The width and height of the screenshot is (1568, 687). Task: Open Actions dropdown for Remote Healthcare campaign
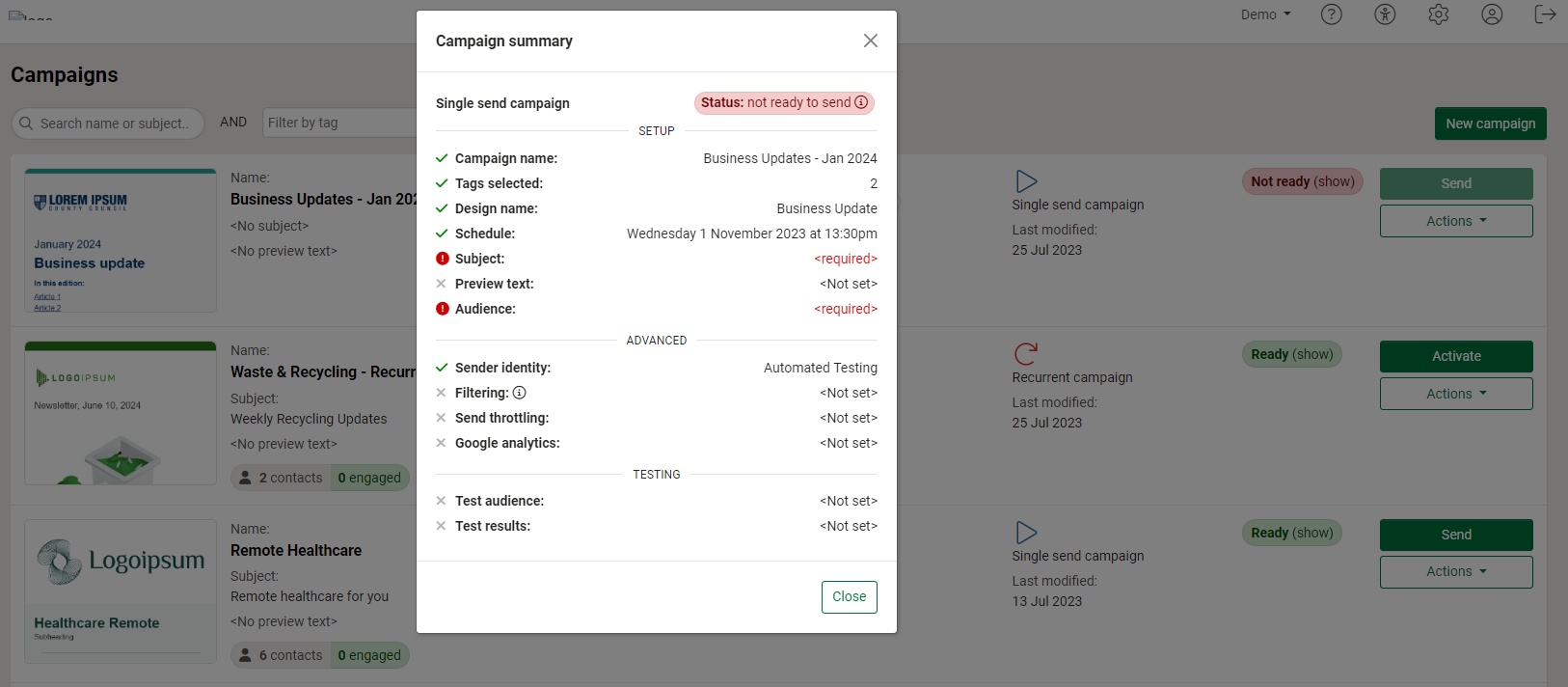click(1455, 571)
